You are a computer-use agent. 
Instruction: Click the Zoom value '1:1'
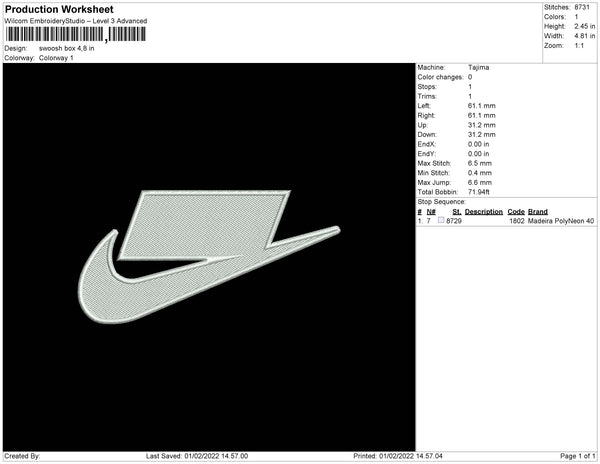(579, 46)
